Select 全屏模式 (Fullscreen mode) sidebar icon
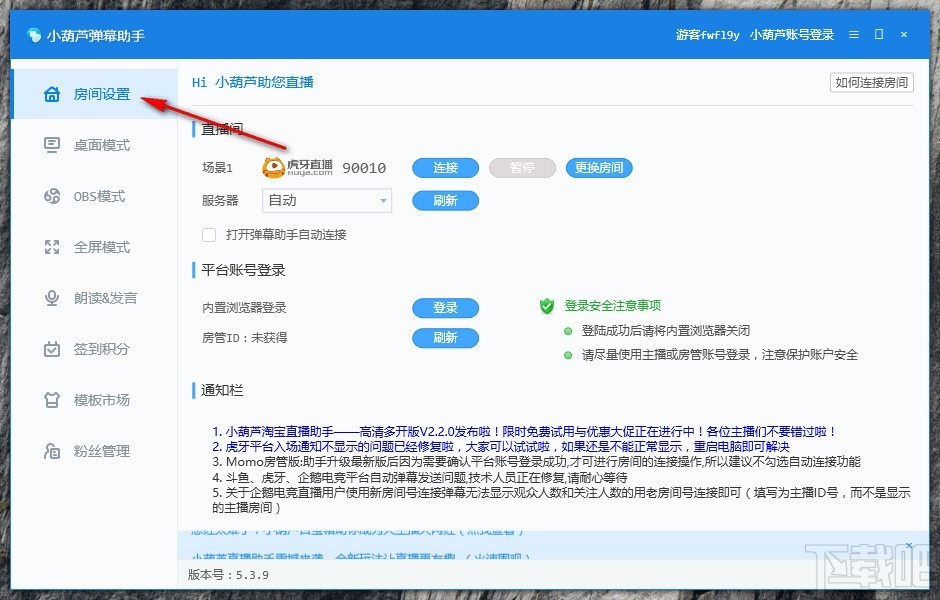The height and width of the screenshot is (600, 940). click(96, 247)
